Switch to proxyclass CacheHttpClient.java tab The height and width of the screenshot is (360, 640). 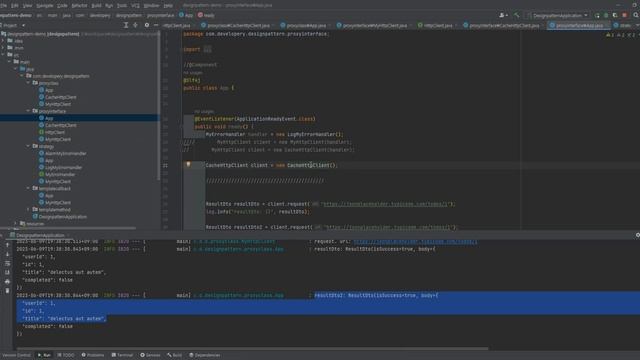click(x=238, y=25)
